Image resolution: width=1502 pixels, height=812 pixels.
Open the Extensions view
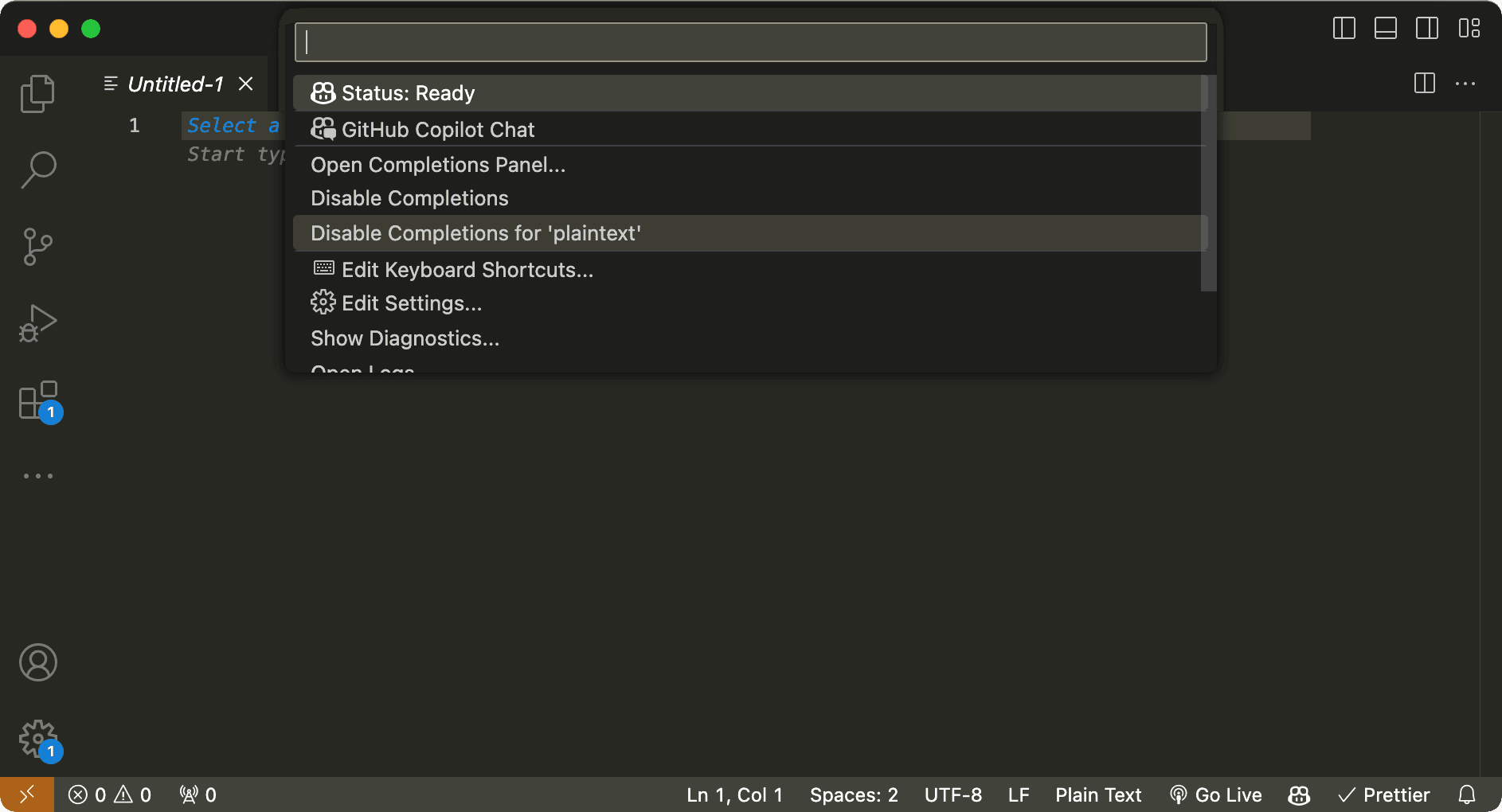tap(37, 400)
